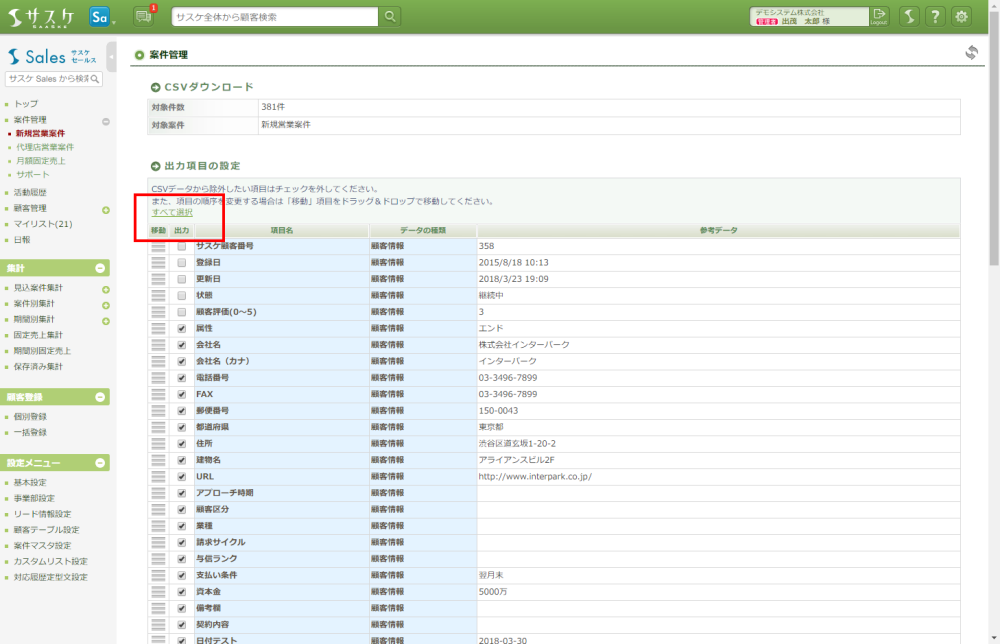Collapse the 顧客登録 section header

tap(100, 397)
